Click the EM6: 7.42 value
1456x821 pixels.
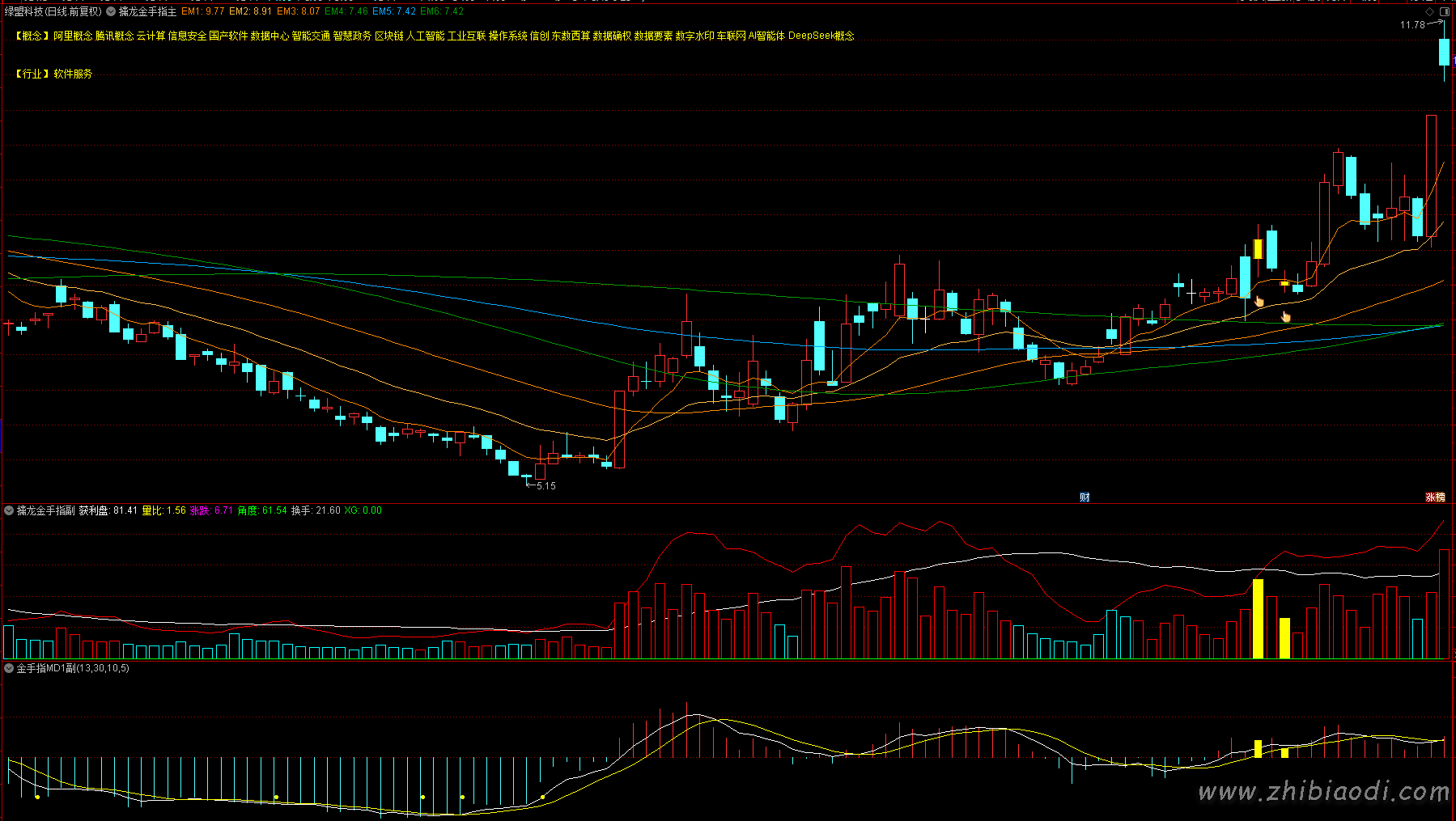tap(442, 11)
